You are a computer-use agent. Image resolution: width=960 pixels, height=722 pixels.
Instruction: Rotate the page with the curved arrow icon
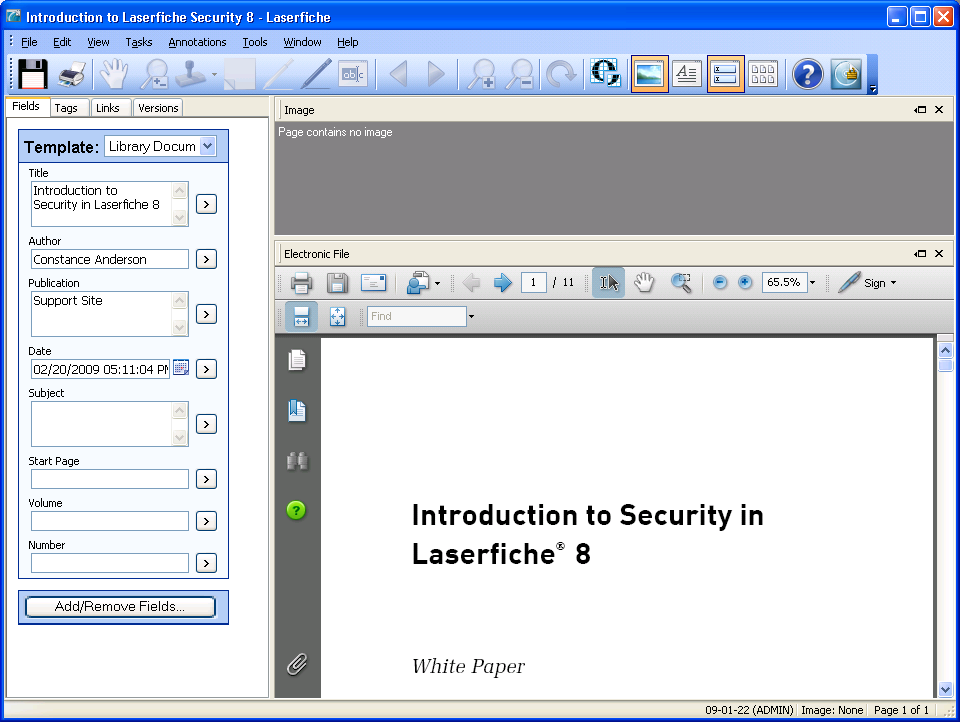point(561,75)
